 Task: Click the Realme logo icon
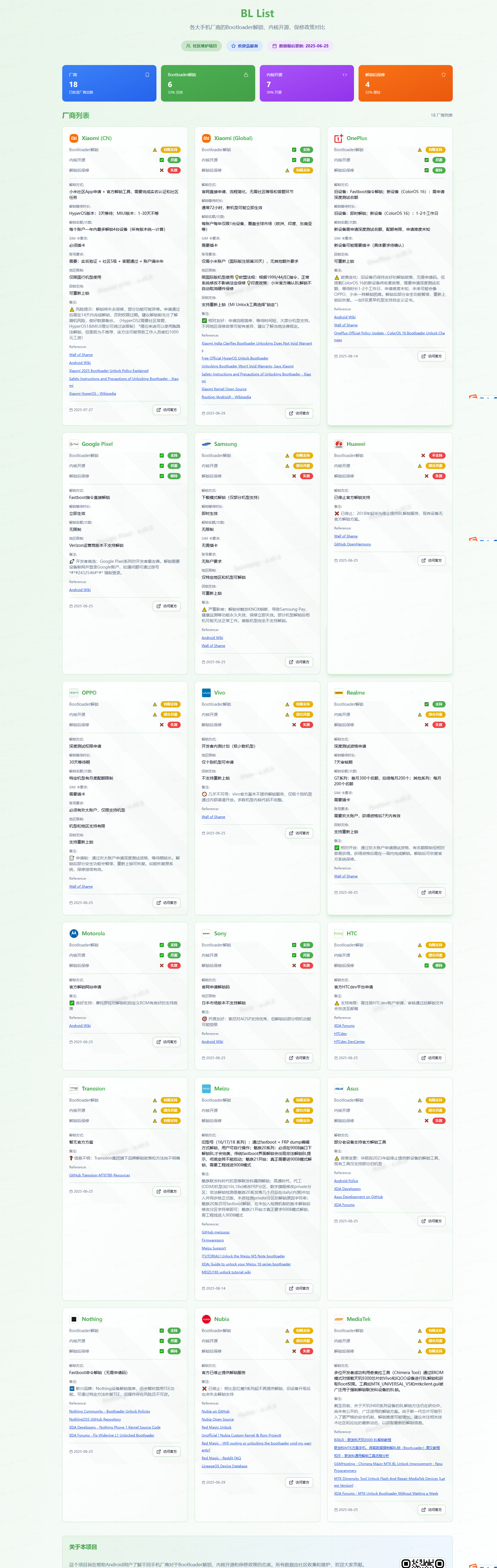[x=339, y=693]
